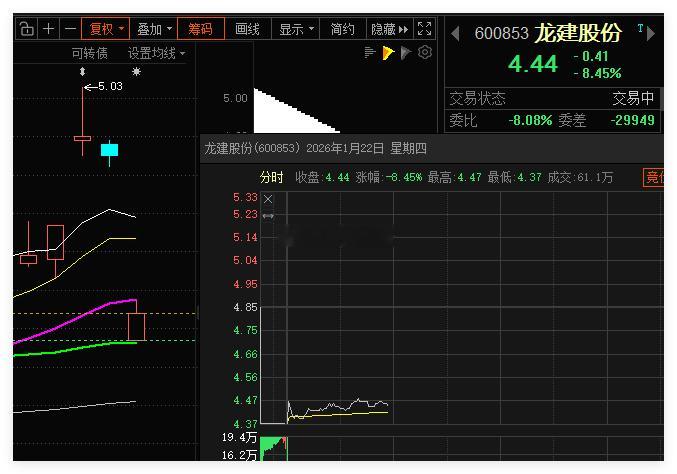Click the 委比 value -8.08%
677x474 pixels.
tap(530, 120)
